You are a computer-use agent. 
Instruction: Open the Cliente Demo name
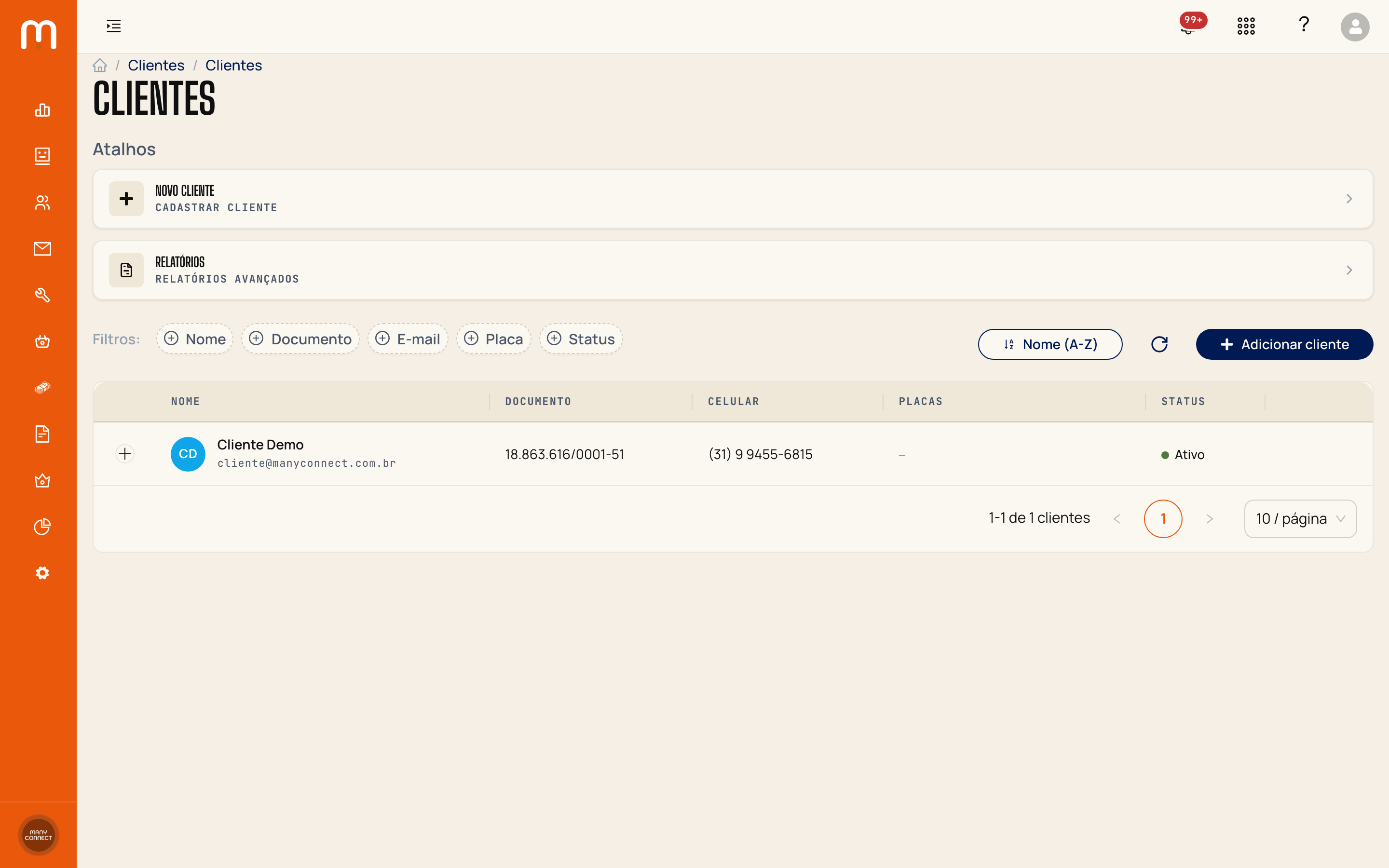tap(260, 445)
